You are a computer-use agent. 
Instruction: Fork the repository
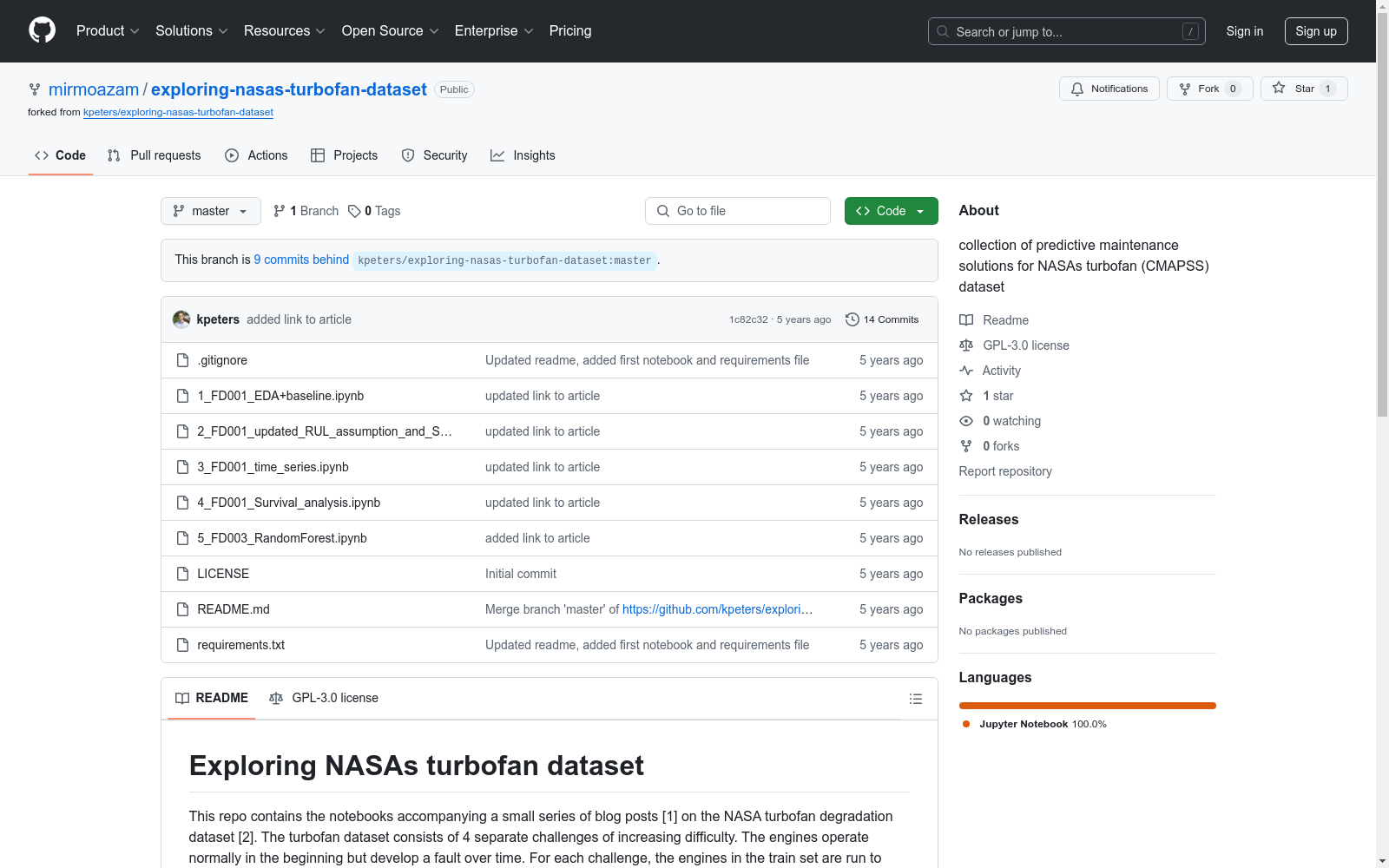1200,89
